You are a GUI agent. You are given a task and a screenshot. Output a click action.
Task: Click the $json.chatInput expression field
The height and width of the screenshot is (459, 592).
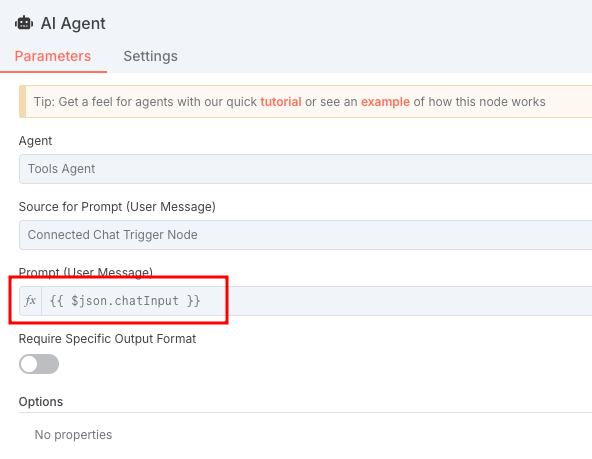317,301
